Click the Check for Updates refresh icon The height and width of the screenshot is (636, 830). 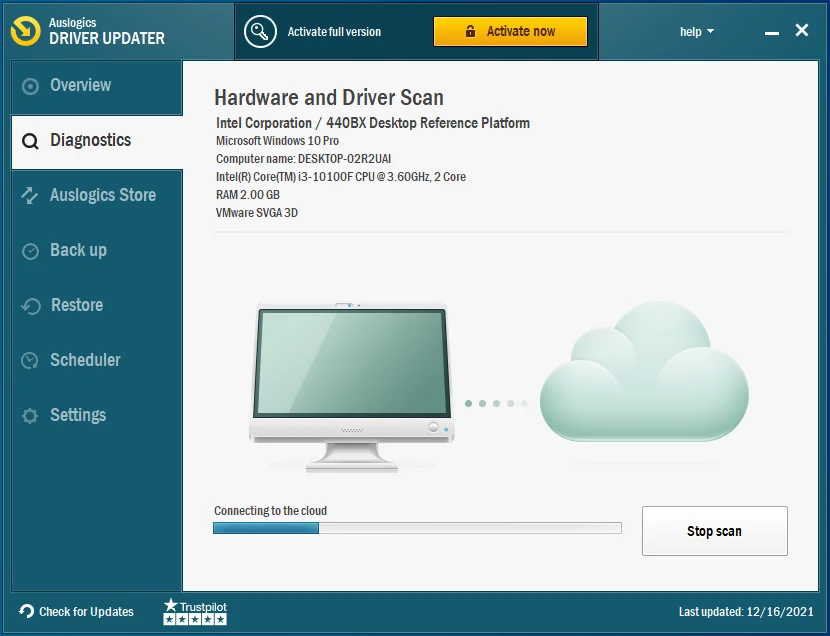[26, 612]
